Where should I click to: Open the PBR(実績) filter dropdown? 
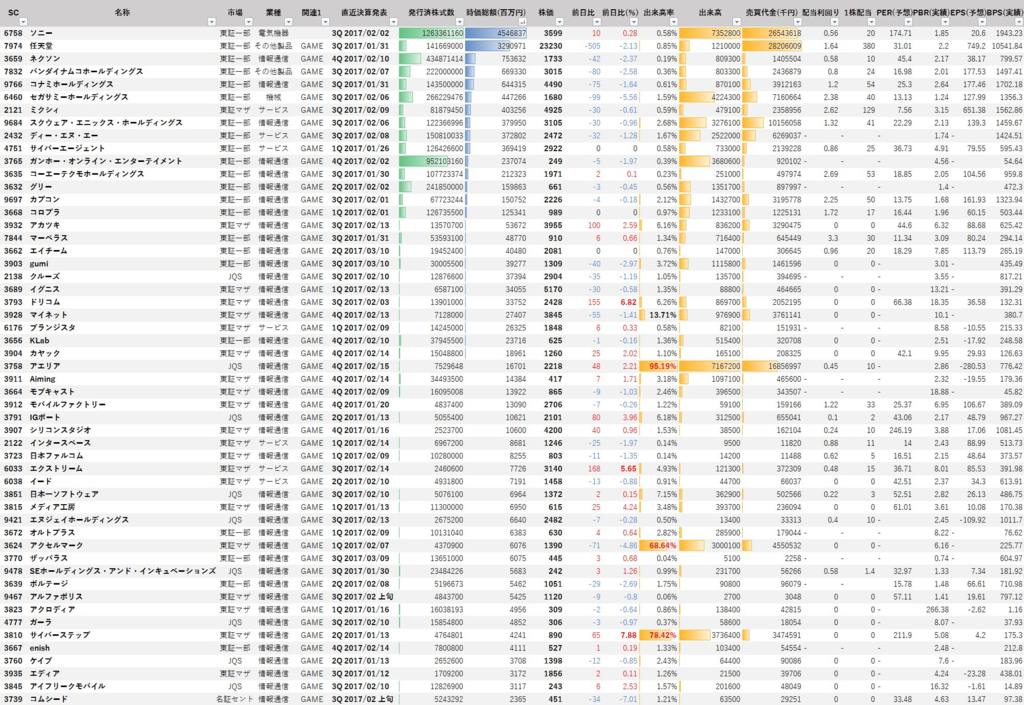point(945,22)
